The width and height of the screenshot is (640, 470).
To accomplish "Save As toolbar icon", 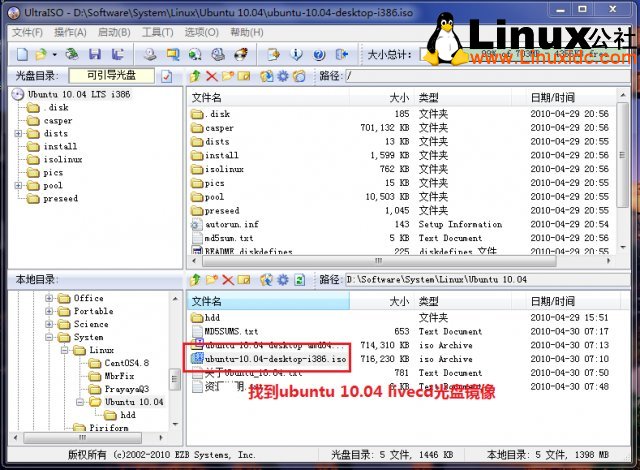I will (x=118, y=54).
